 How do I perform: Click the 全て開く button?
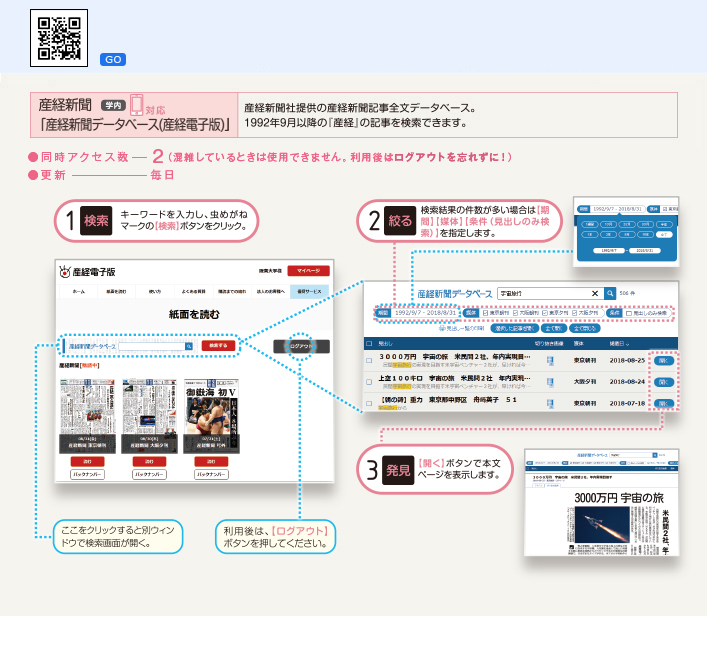(553, 328)
